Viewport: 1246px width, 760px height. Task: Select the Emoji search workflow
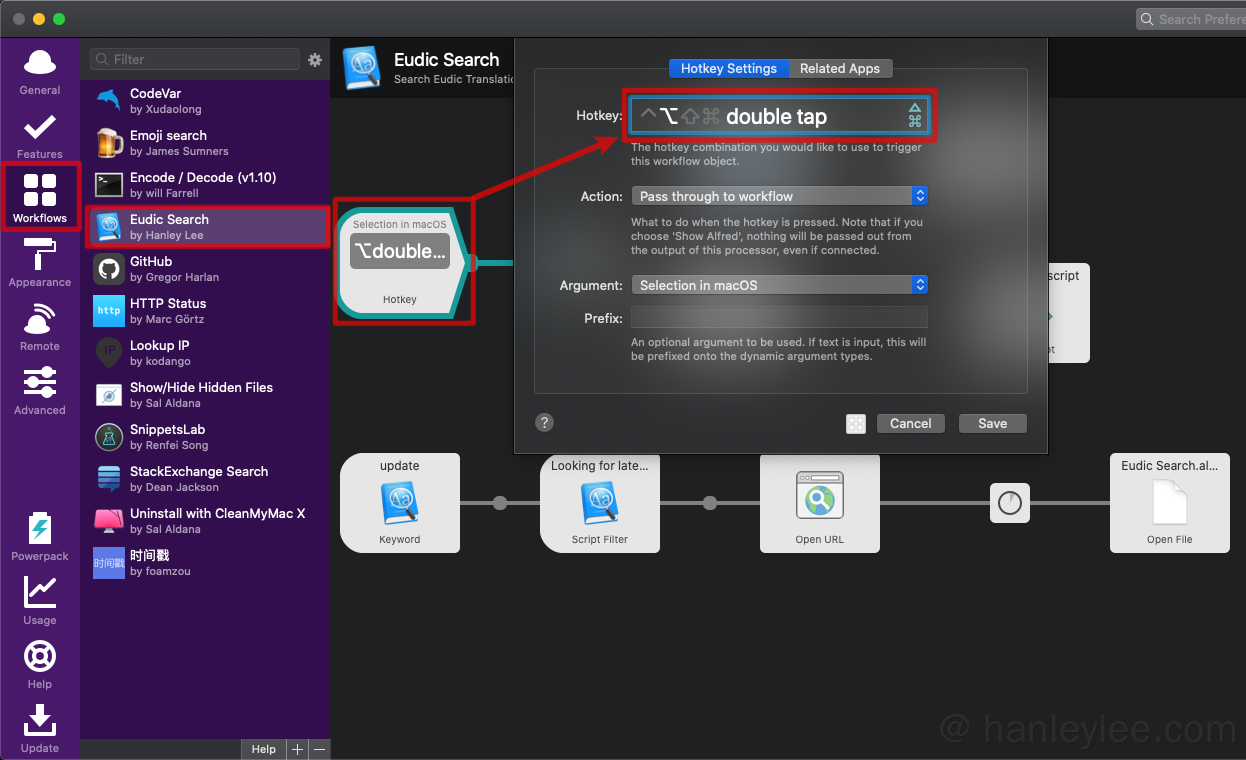[207, 143]
